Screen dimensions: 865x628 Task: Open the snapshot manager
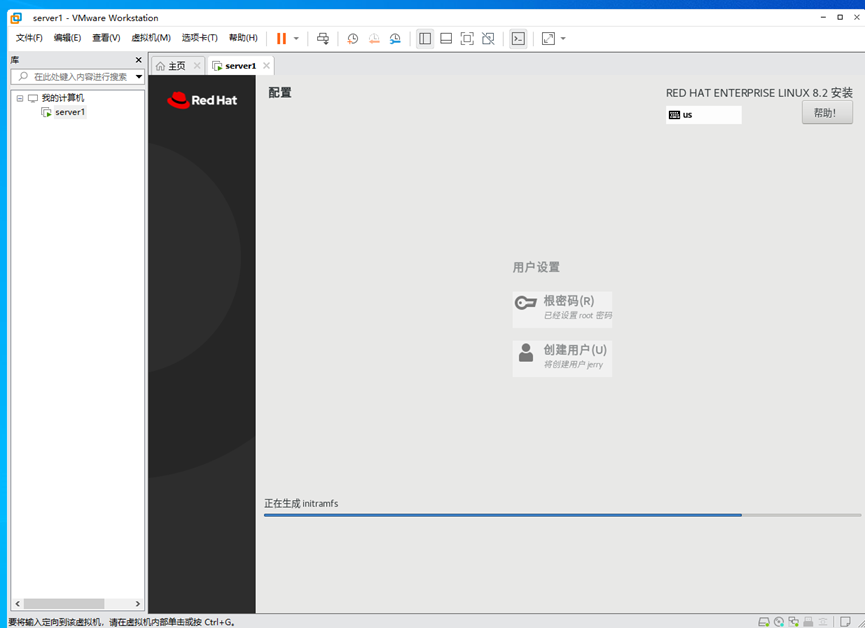[395, 39]
